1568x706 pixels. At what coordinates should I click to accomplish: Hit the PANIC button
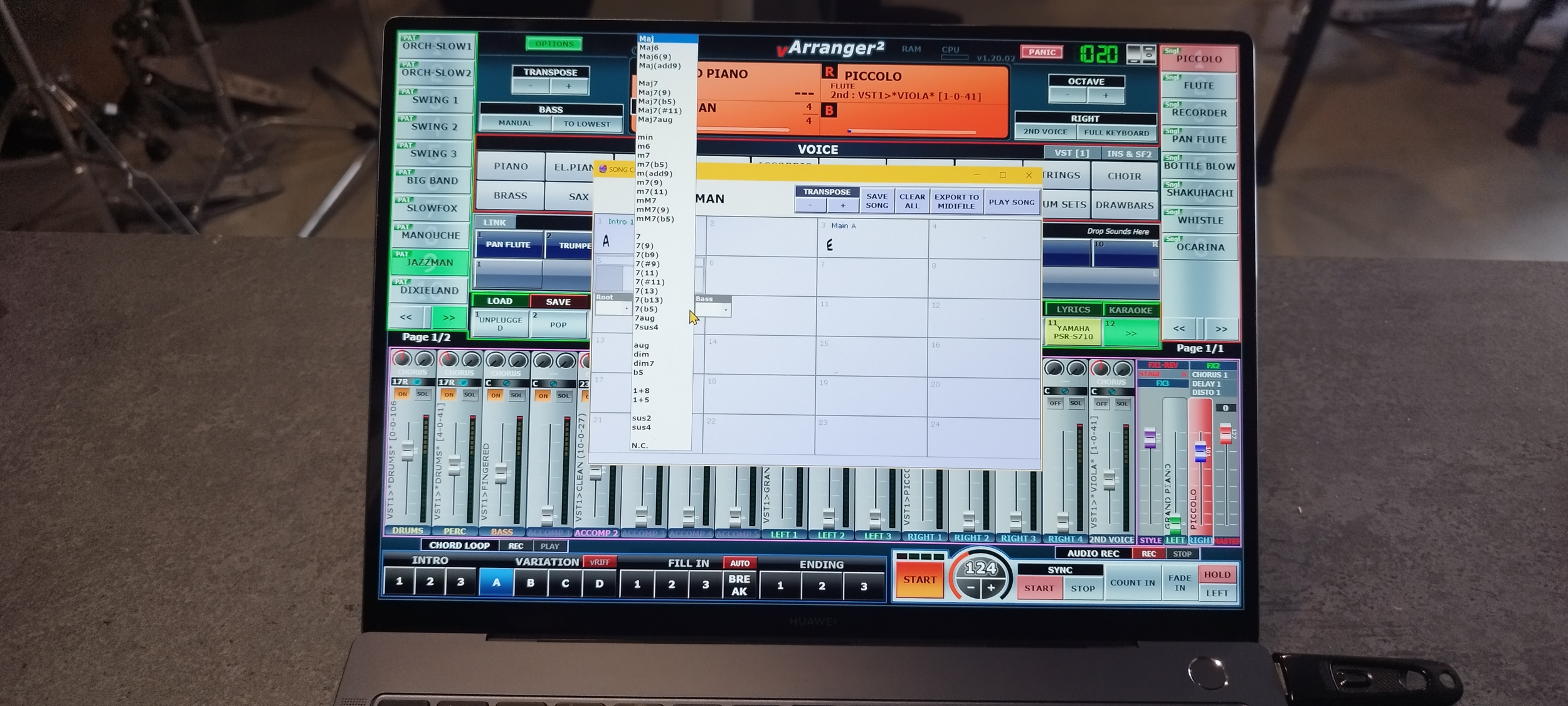1042,52
